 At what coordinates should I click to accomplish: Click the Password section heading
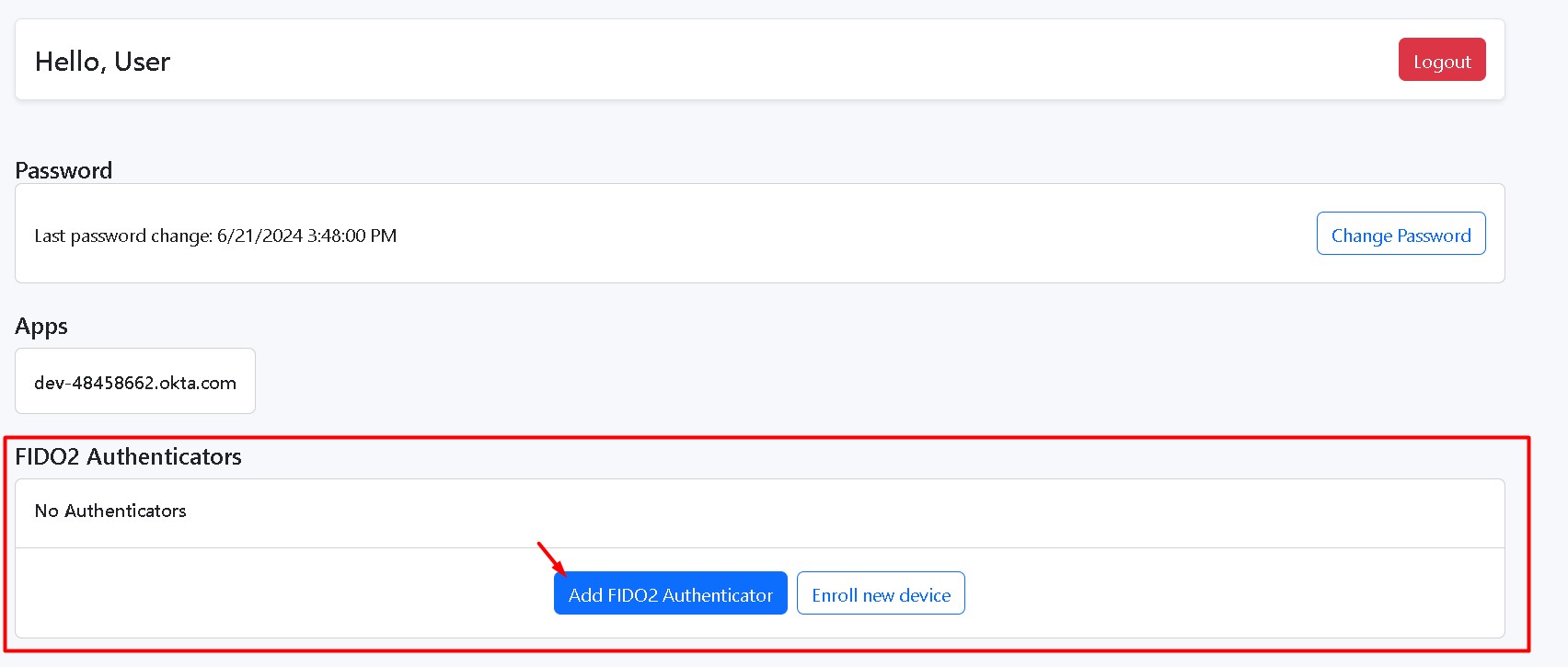(x=63, y=170)
